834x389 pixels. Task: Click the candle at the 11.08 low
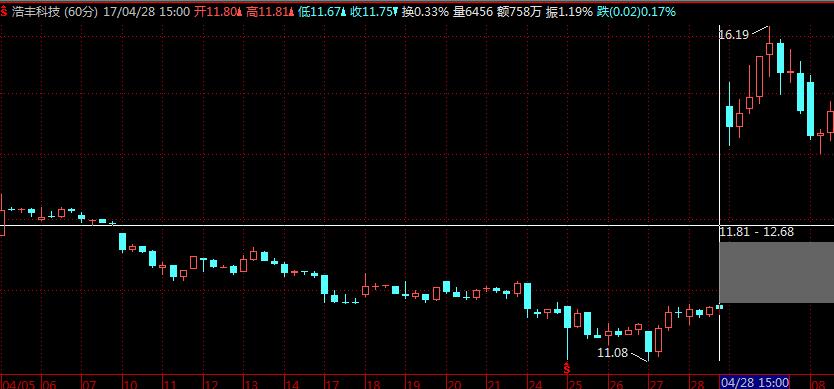coord(648,343)
